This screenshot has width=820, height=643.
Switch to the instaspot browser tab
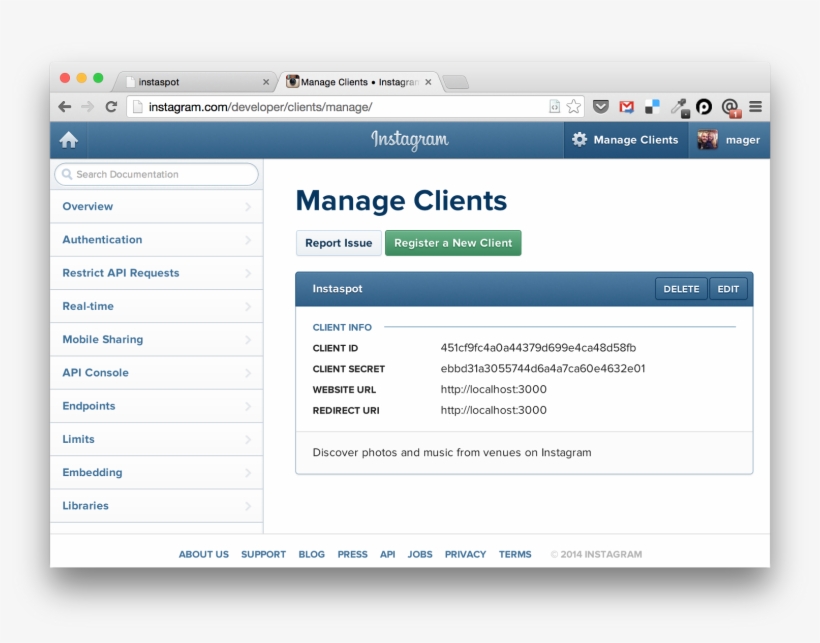point(180,82)
